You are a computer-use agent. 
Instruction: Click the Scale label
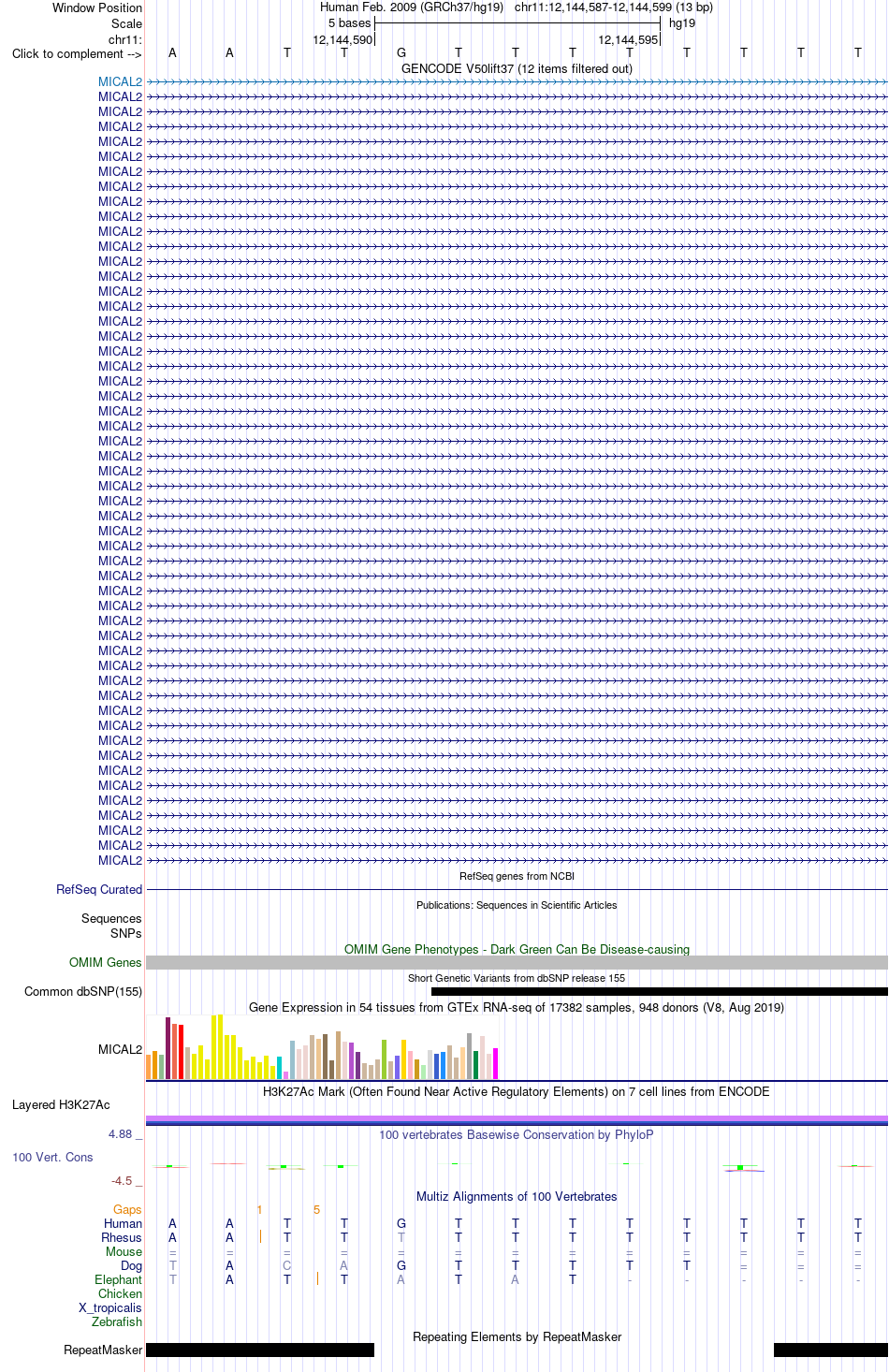pyautogui.click(x=126, y=23)
